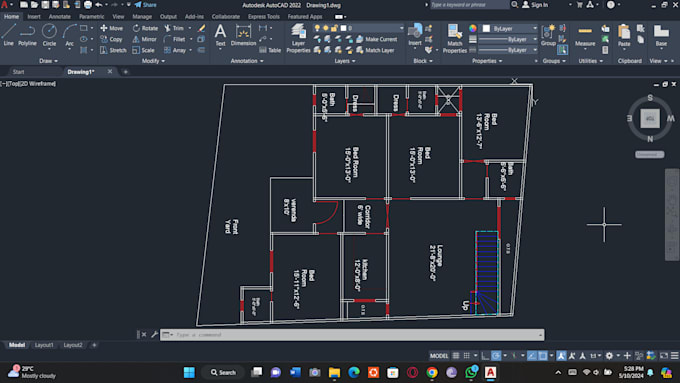Expand the Properties panel

(487, 61)
